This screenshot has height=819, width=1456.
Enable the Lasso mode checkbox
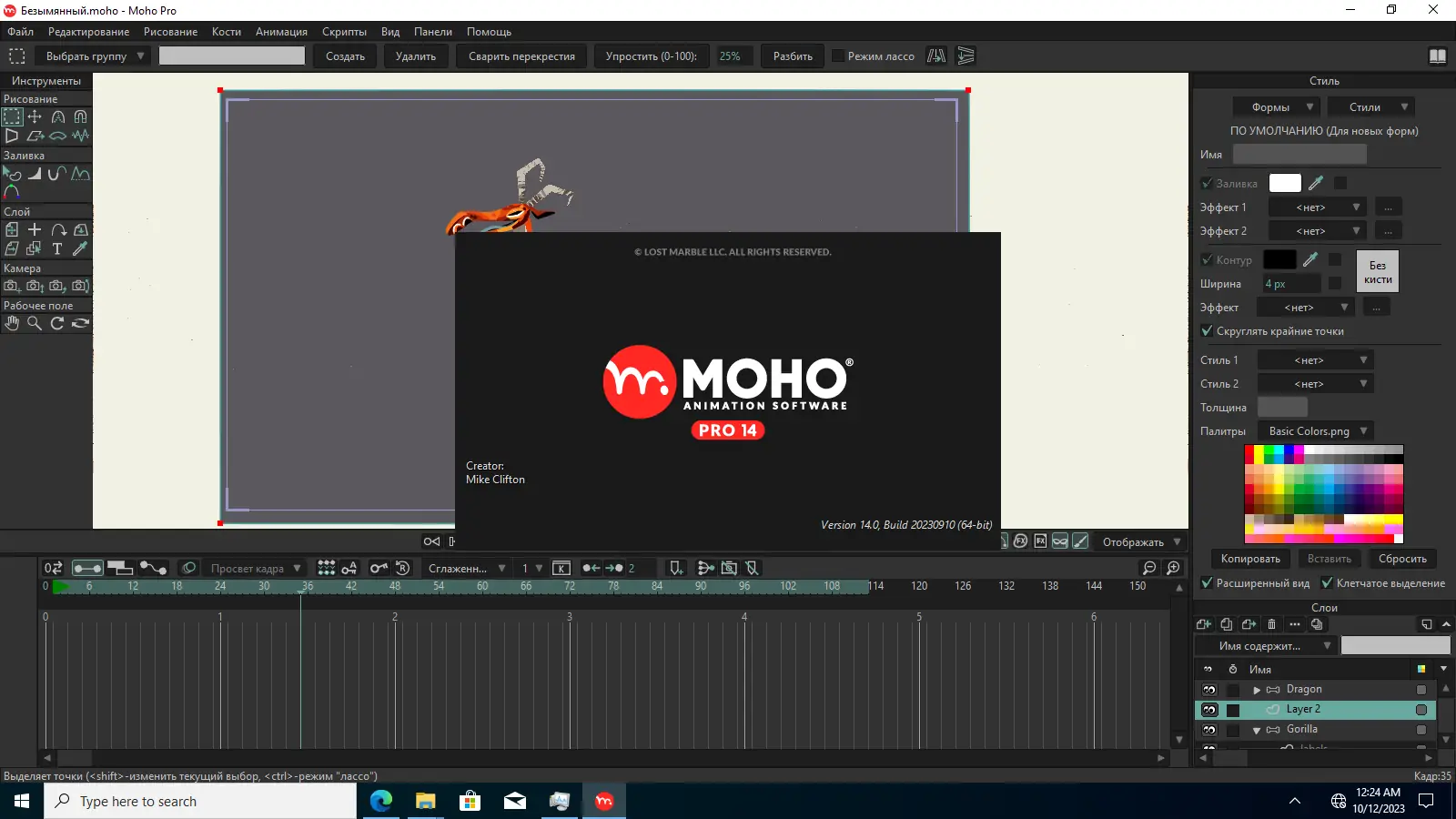838,56
